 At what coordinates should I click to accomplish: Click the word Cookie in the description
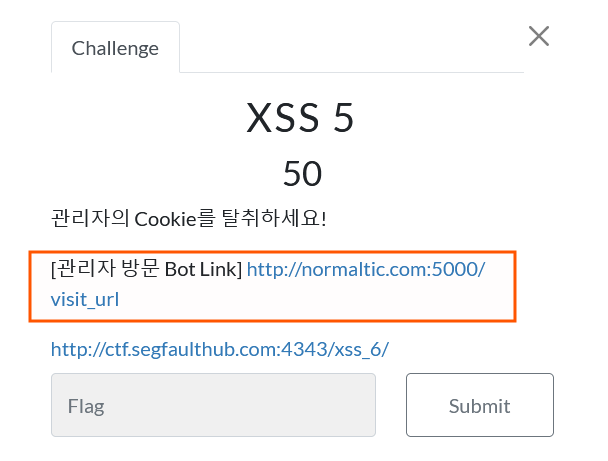pyautogui.click(x=166, y=219)
